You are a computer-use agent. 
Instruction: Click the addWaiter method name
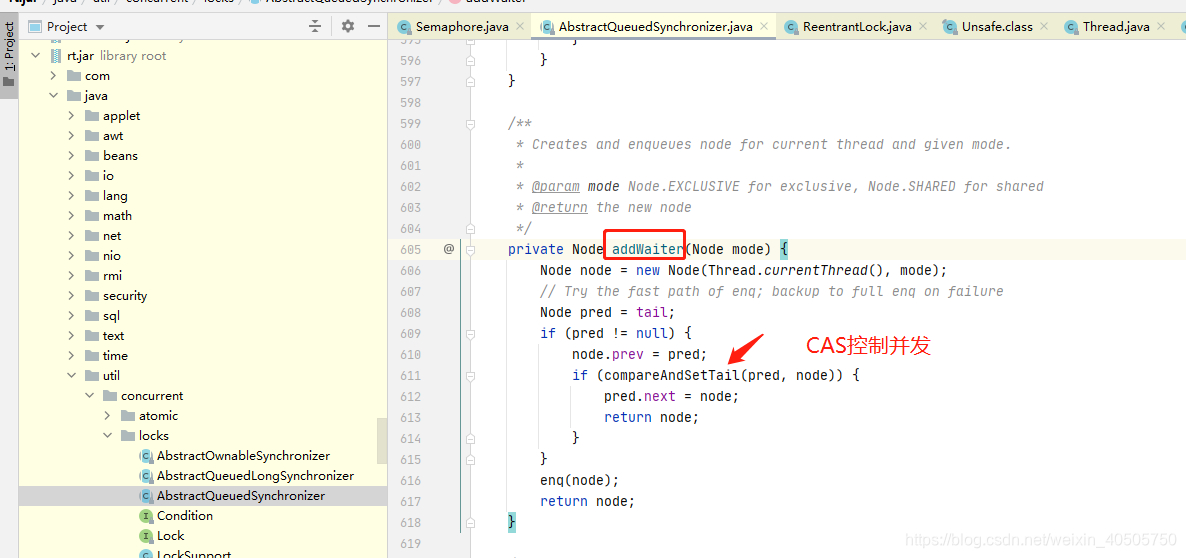point(647,249)
